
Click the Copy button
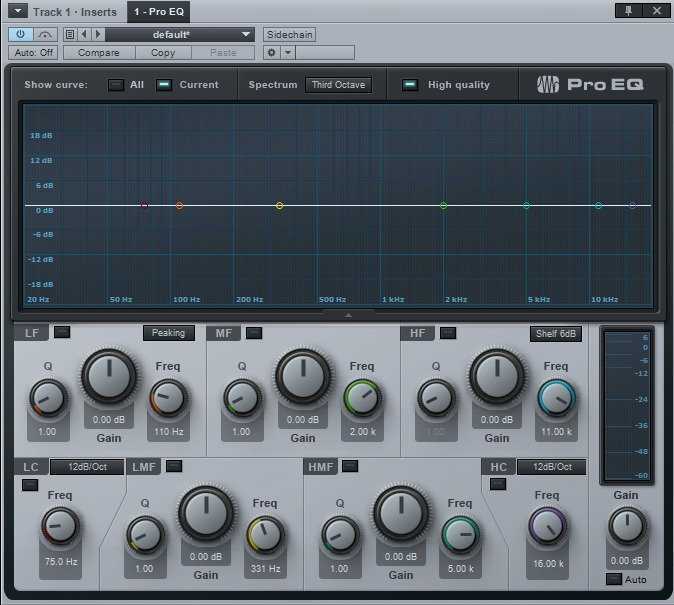point(163,52)
